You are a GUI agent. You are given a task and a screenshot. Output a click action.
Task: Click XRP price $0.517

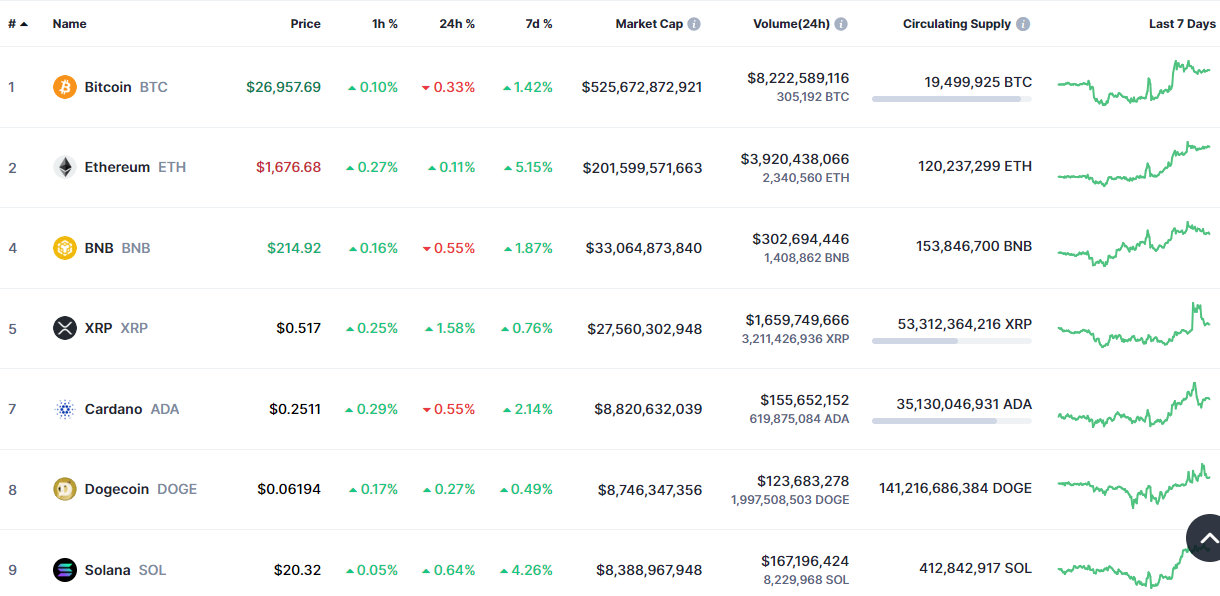pos(298,328)
